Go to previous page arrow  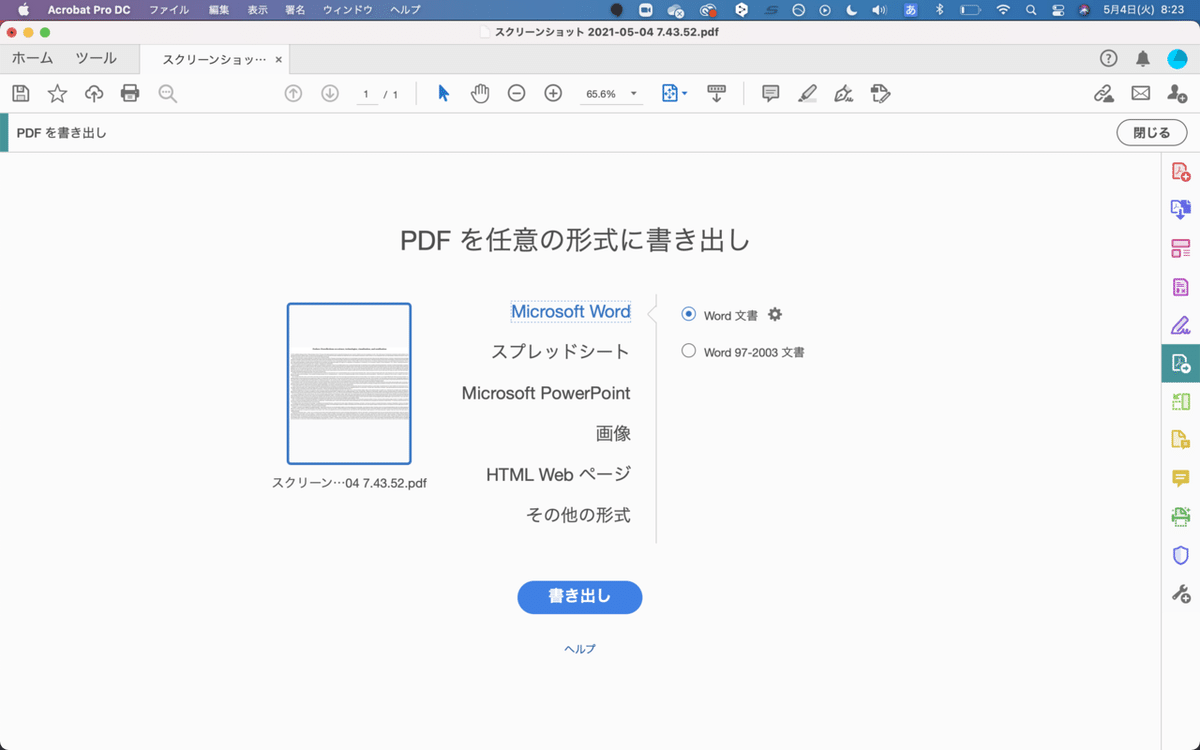coord(293,93)
